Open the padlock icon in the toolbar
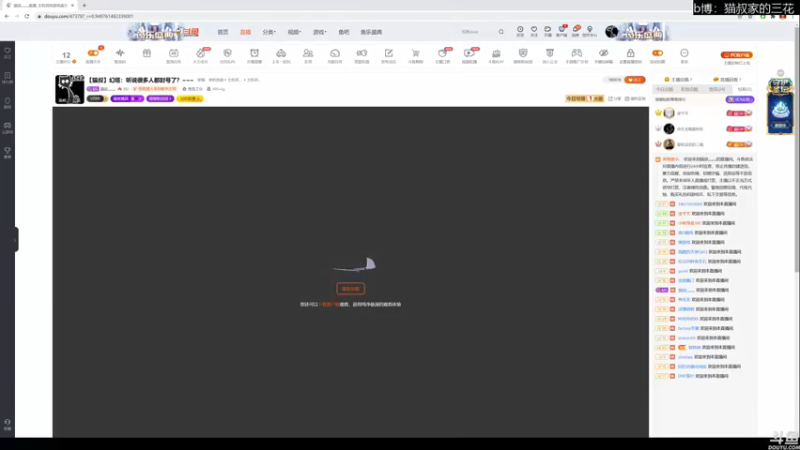800x450 pixels. [631, 53]
